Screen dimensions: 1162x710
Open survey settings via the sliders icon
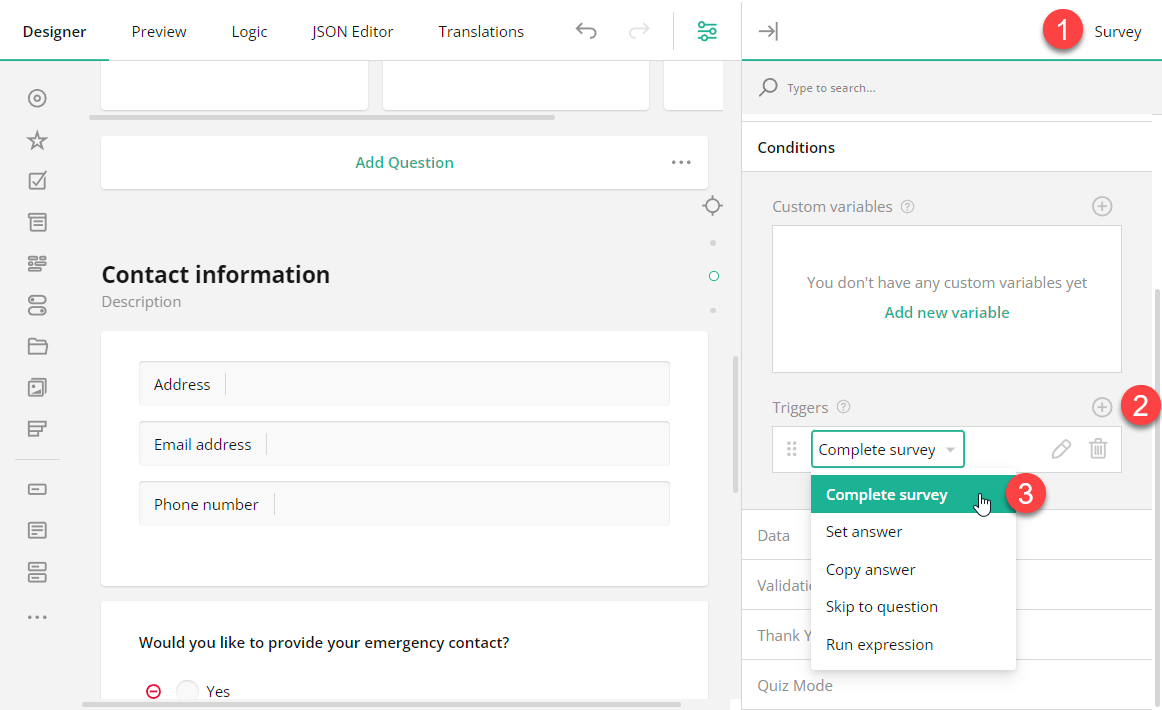coord(707,31)
